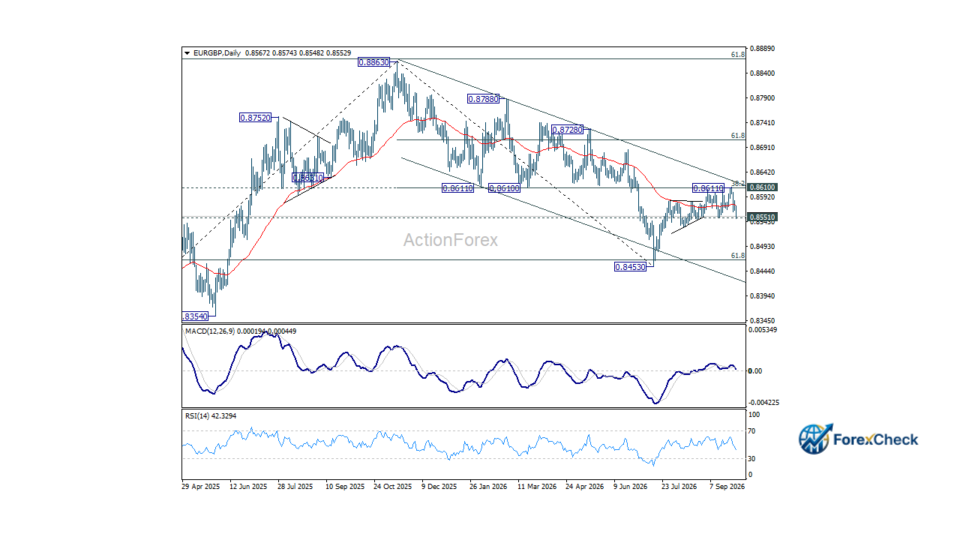Click the 0.86100 tag on price axis
960x540 pixels.
[762, 187]
